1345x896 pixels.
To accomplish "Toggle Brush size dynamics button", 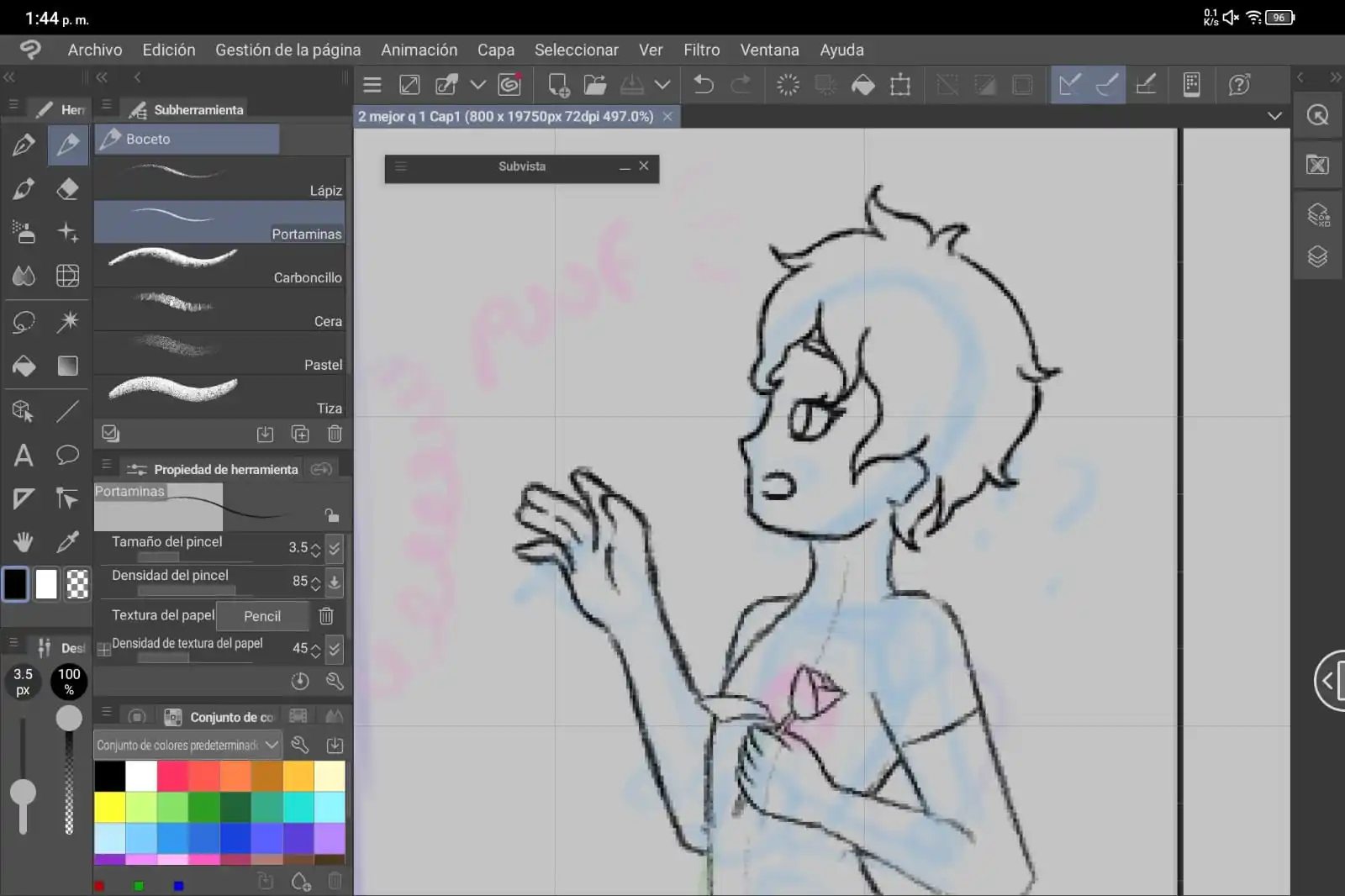I will click(335, 548).
